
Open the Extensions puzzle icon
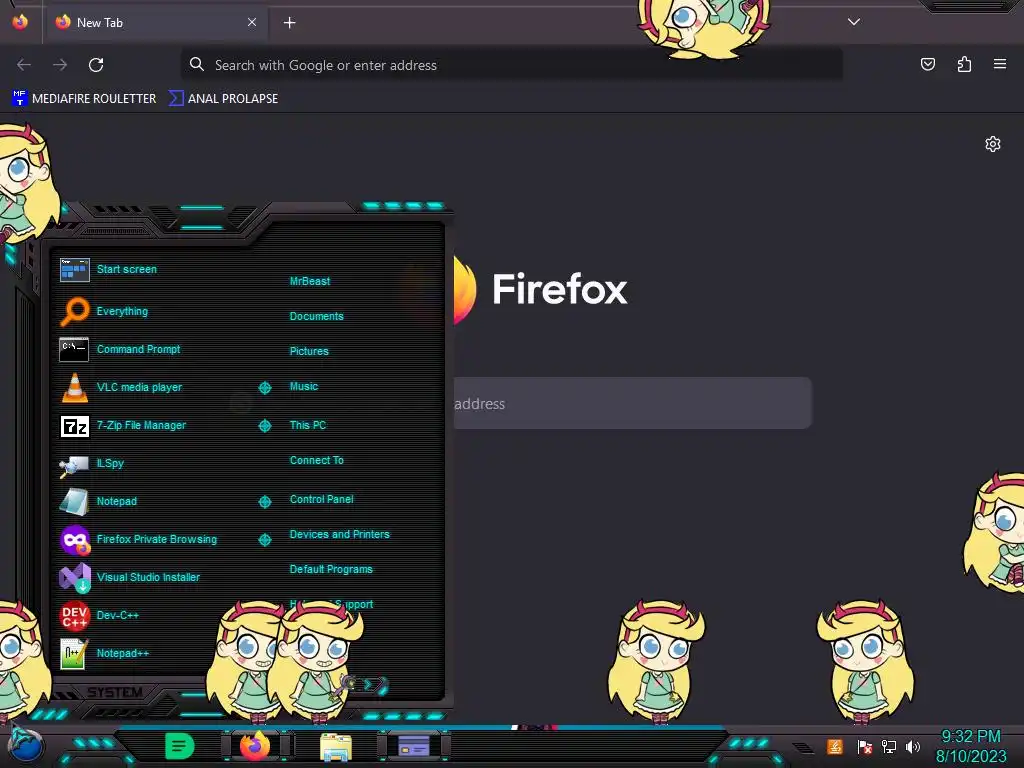point(965,64)
